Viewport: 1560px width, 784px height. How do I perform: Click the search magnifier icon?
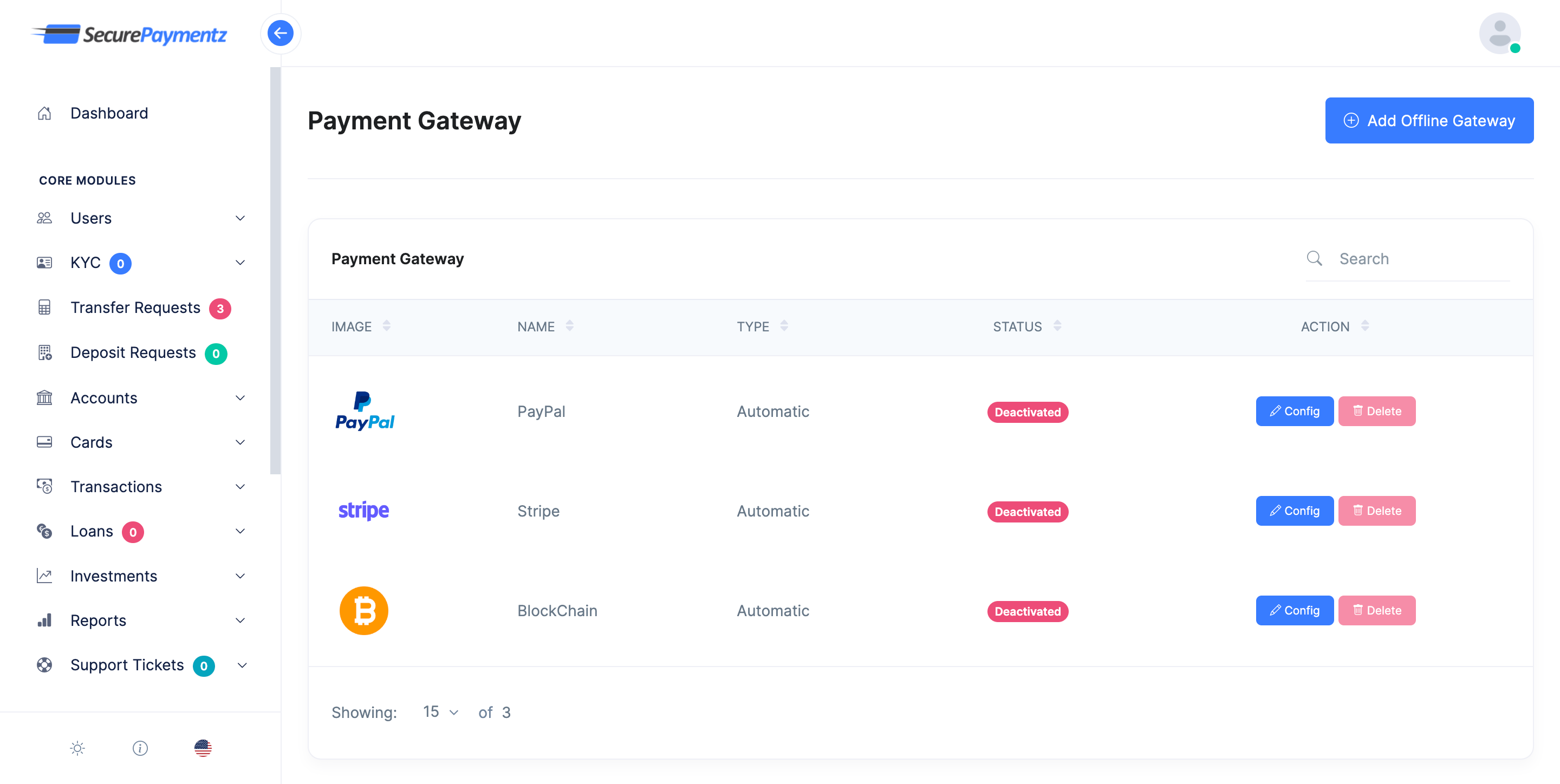(1314, 258)
